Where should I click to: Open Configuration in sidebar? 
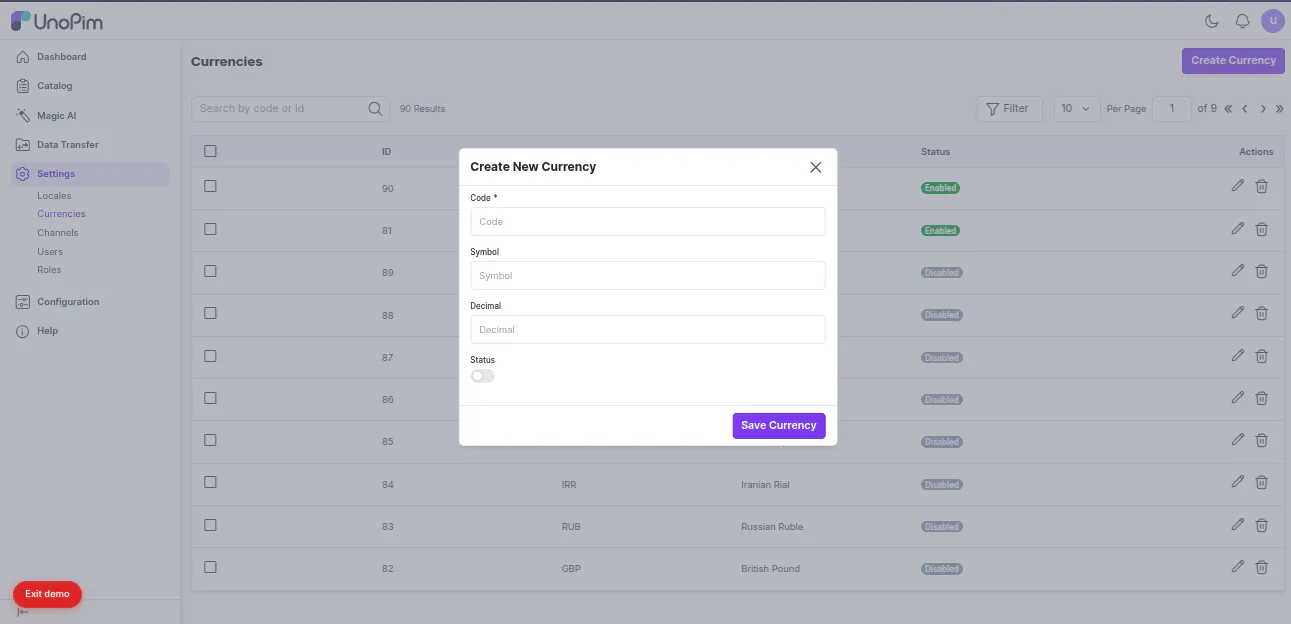coord(90,302)
